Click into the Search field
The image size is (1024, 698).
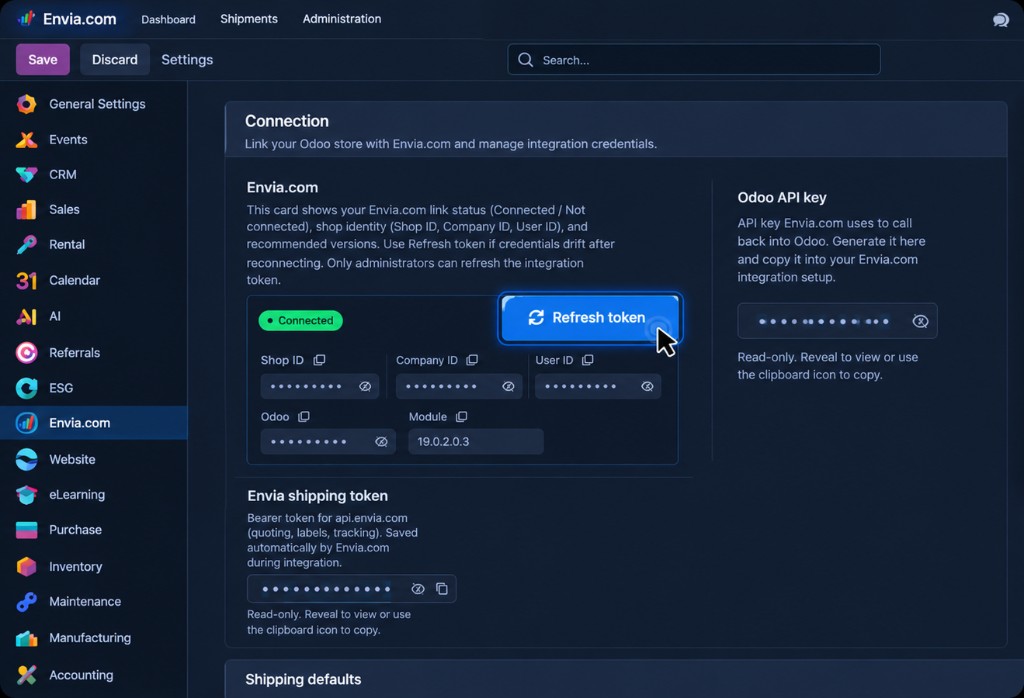tap(694, 59)
